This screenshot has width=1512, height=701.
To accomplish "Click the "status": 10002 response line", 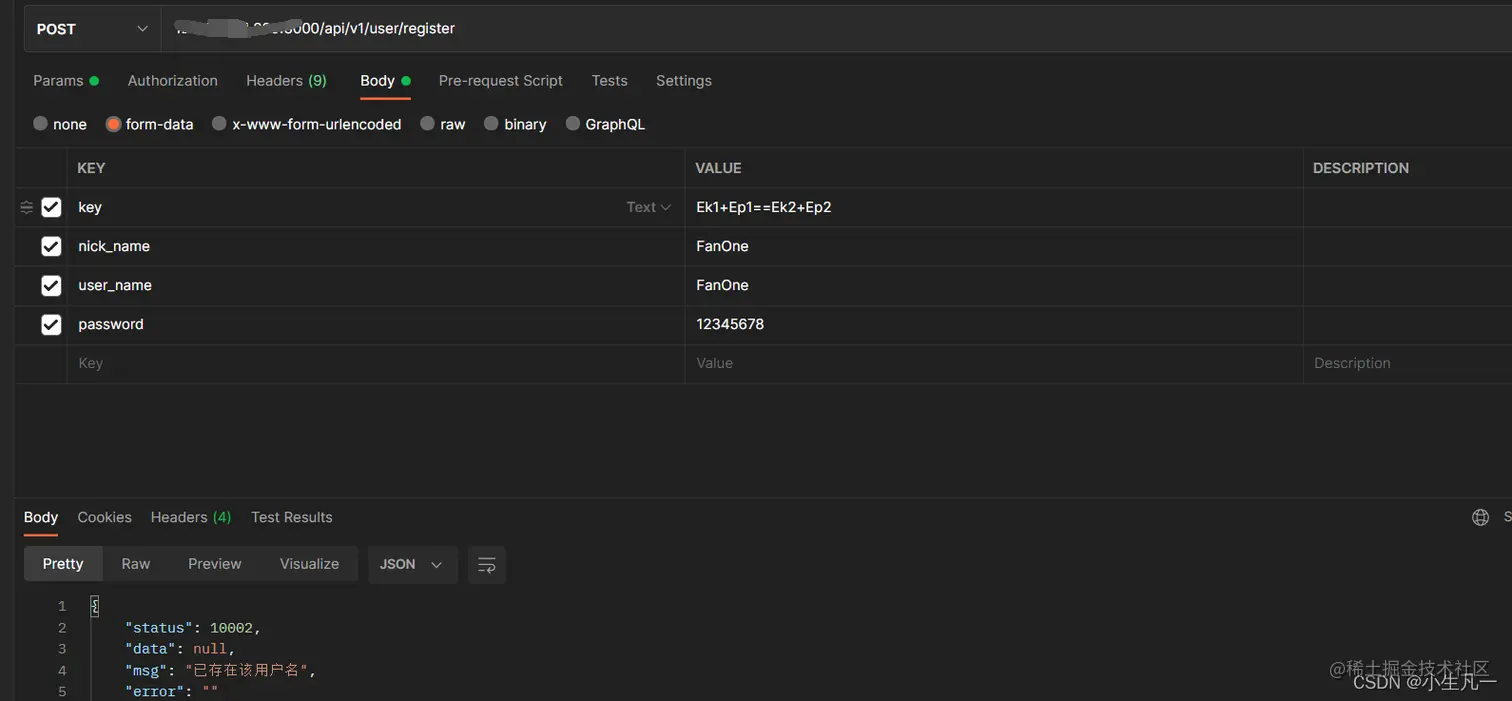I will pyautogui.click(x=192, y=628).
